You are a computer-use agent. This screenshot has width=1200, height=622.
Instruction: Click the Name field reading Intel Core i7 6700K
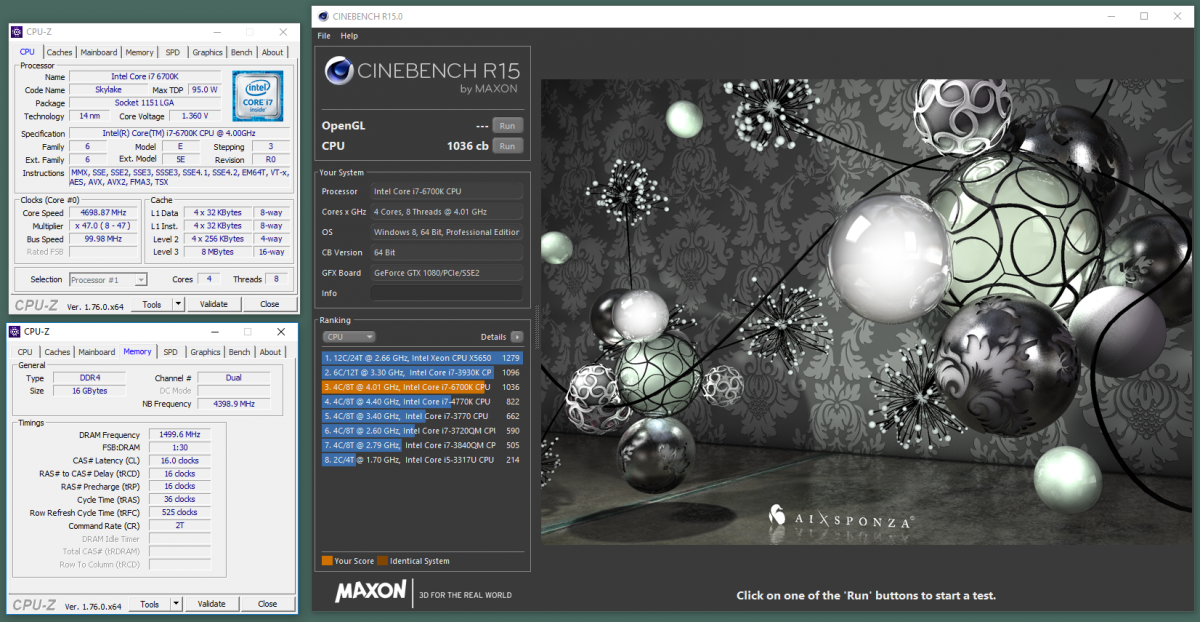point(146,77)
